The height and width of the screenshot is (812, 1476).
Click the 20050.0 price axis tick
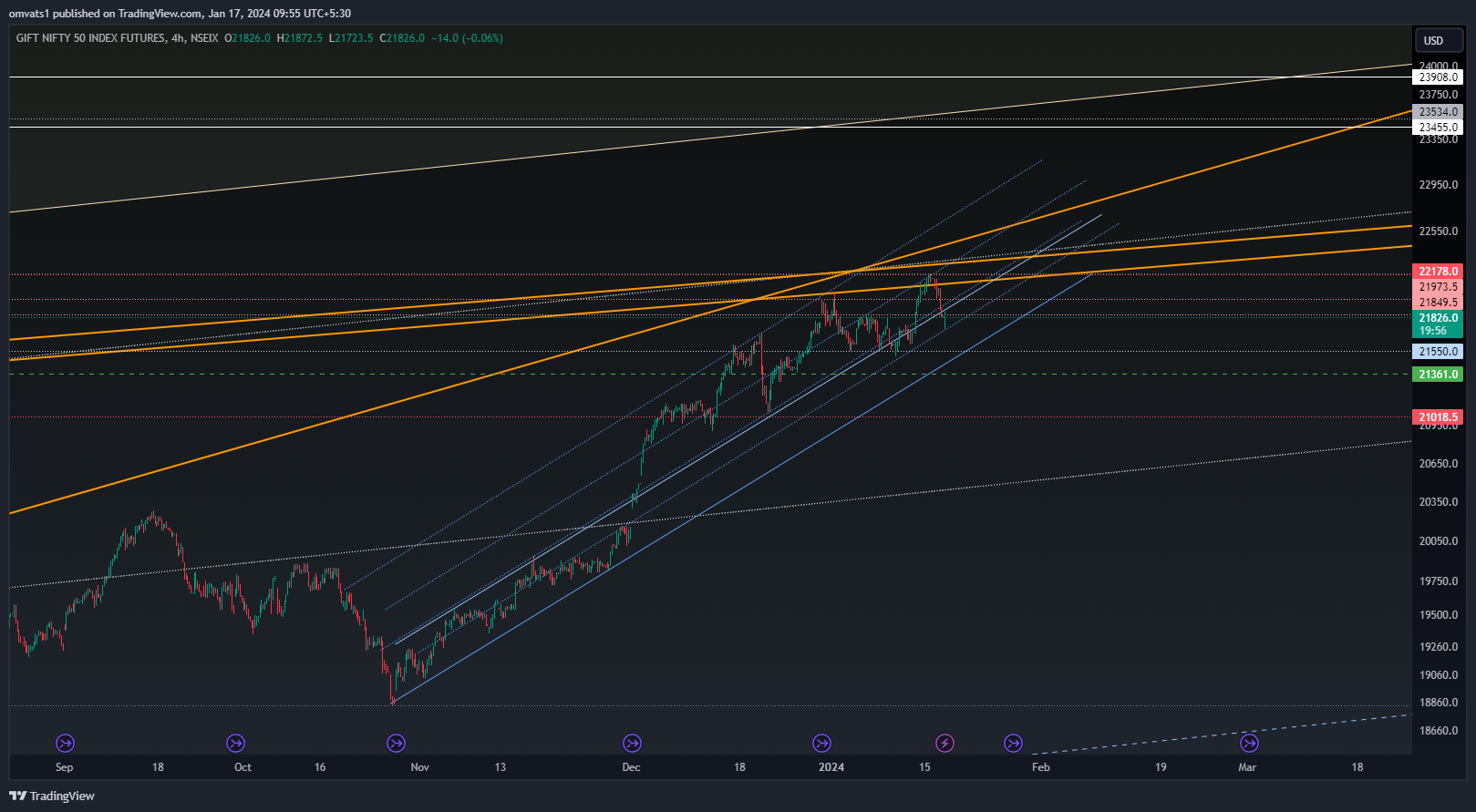1439,541
